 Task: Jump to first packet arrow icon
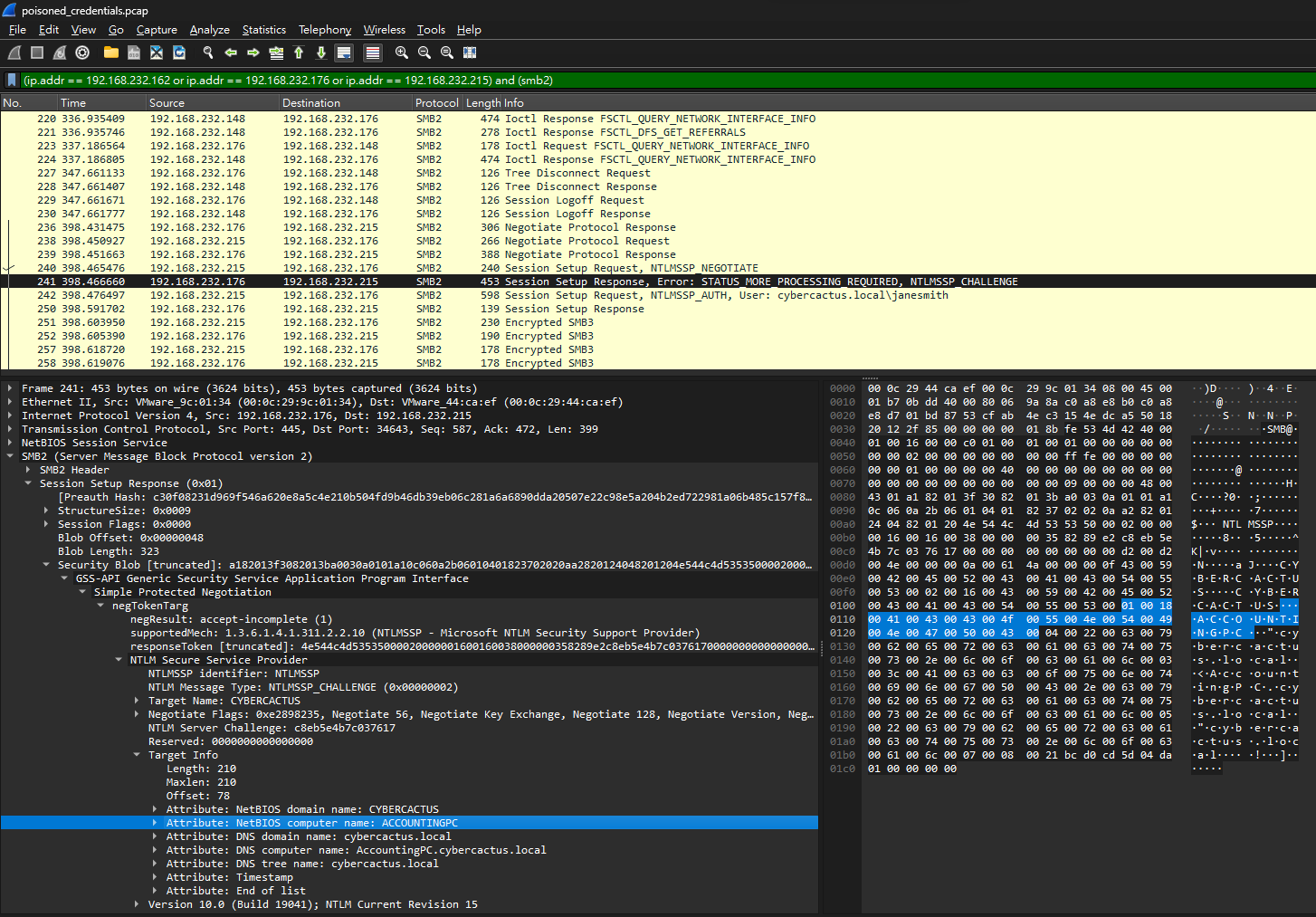point(299,53)
